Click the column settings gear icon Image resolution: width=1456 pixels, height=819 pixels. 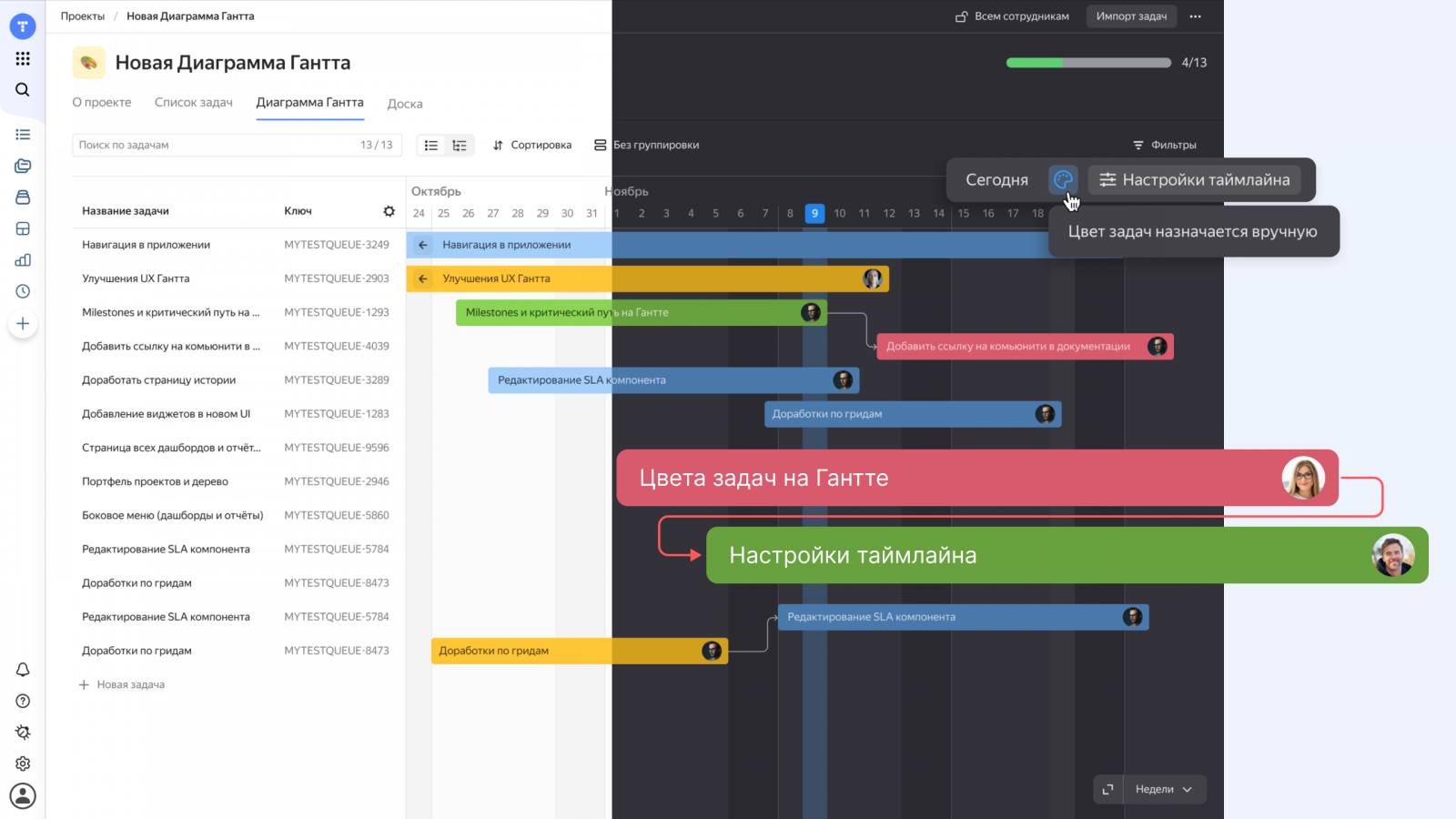pos(389,211)
